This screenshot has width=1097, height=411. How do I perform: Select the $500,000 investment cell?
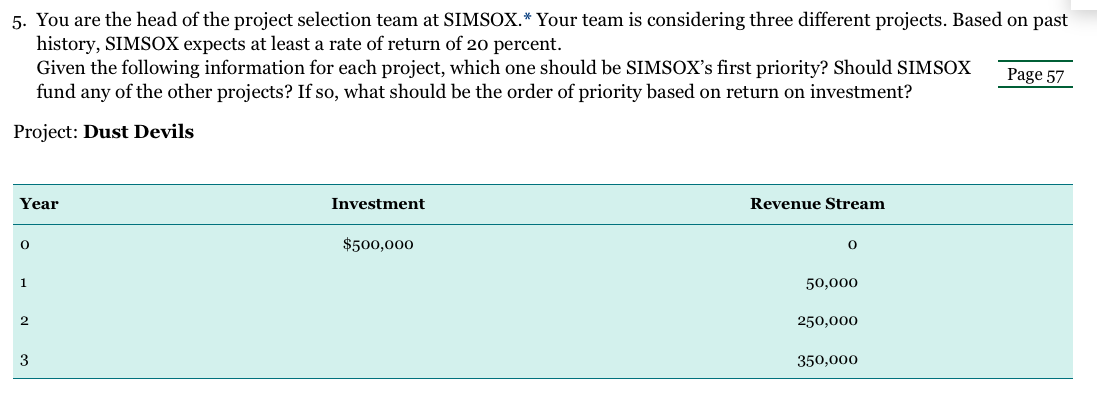tap(378, 244)
